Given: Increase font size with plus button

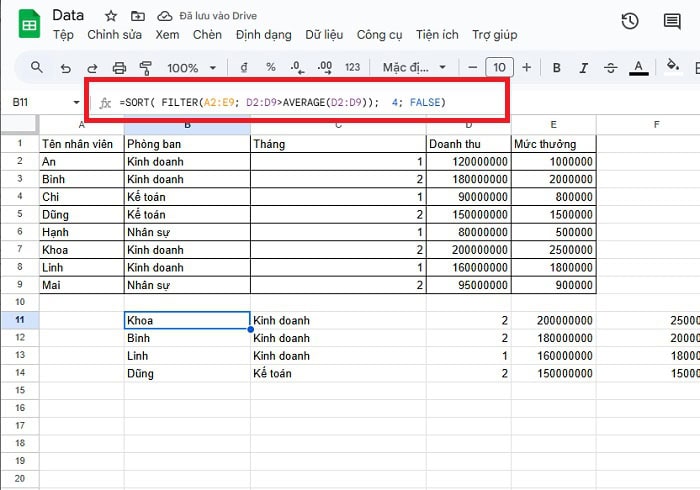Looking at the screenshot, I should [527, 68].
